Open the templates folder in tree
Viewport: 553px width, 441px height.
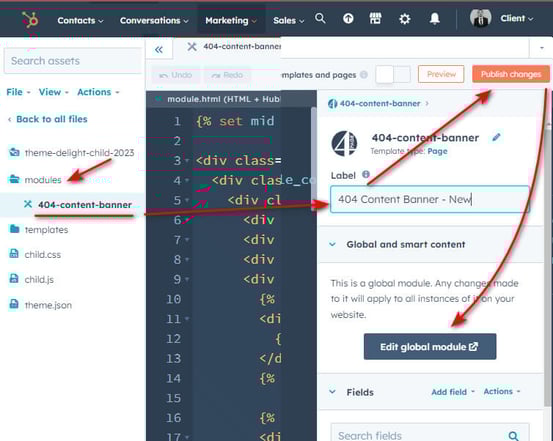click(x=46, y=230)
